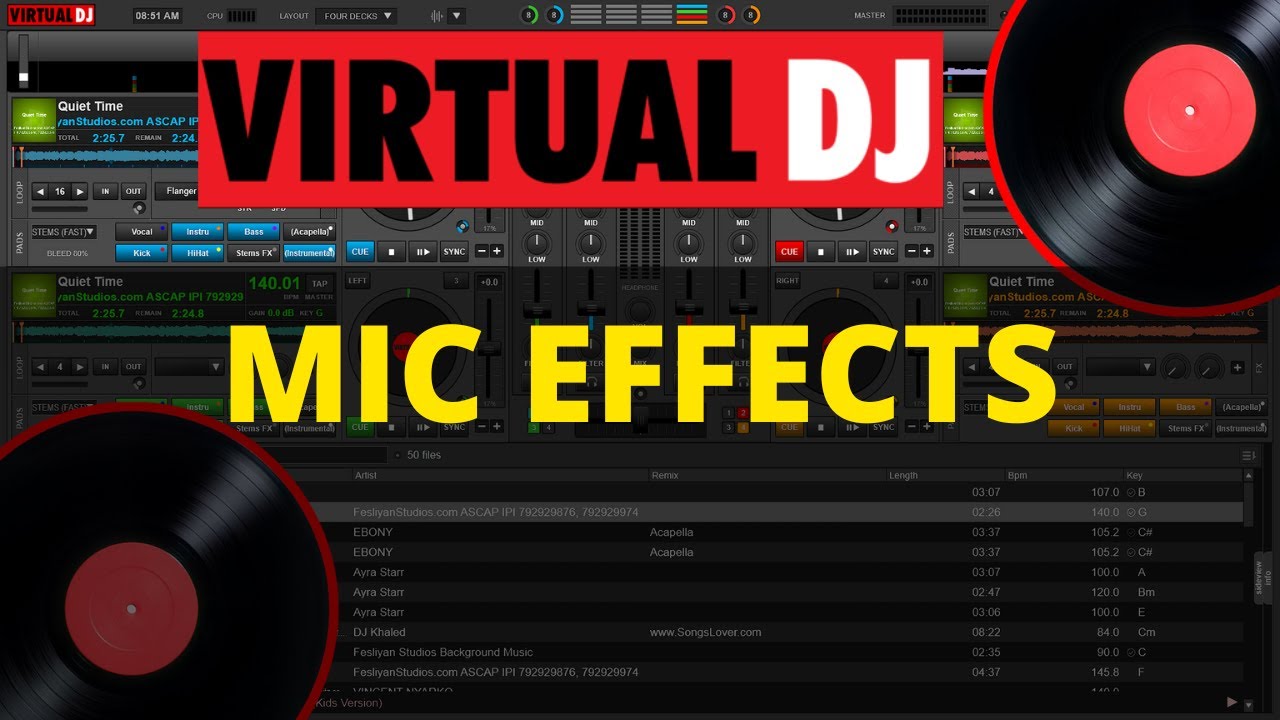Toggle SYNC on the red deck
The height and width of the screenshot is (720, 1280).
click(884, 252)
